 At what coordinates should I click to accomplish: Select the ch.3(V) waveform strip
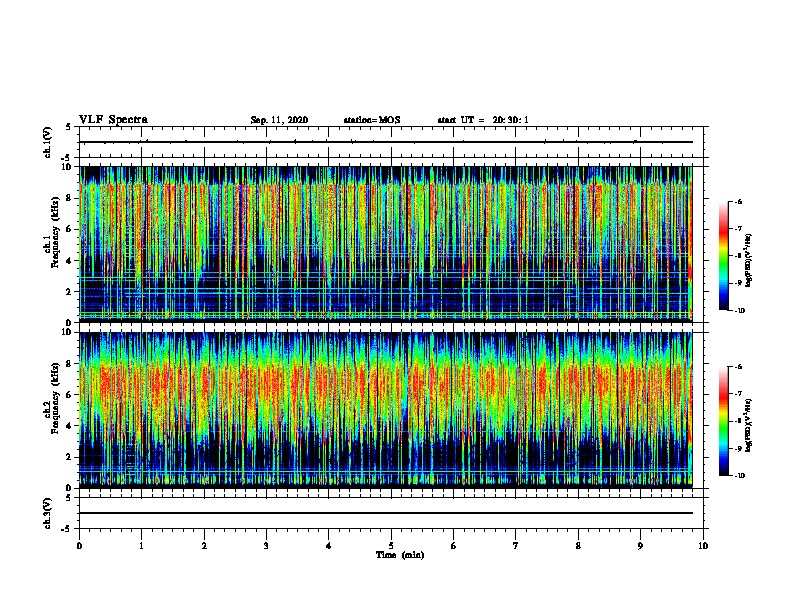(x=391, y=513)
